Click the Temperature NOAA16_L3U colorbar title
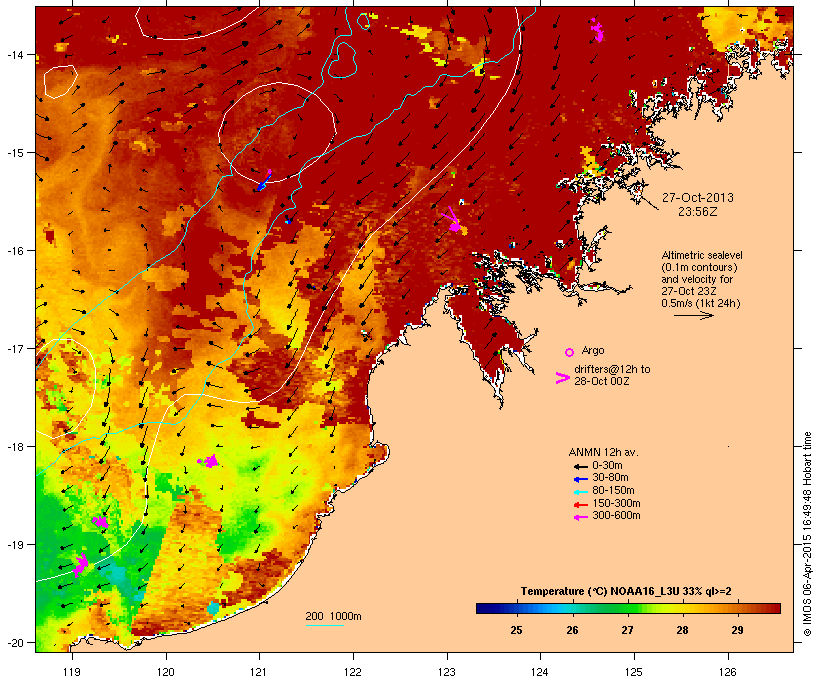The width and height of the screenshot is (820, 680). pyautogui.click(x=626, y=591)
